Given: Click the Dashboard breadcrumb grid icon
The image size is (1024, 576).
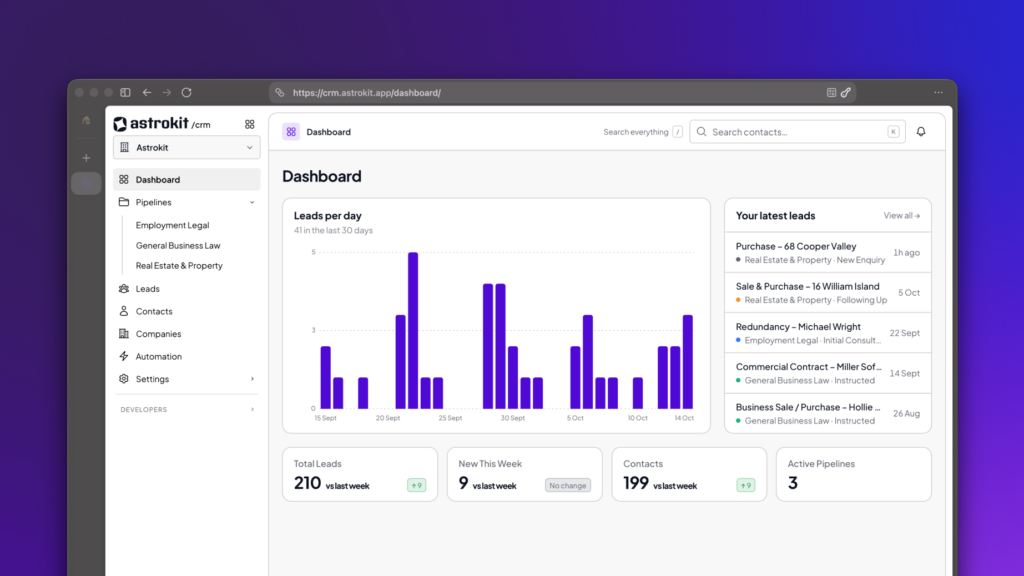Looking at the screenshot, I should point(291,132).
